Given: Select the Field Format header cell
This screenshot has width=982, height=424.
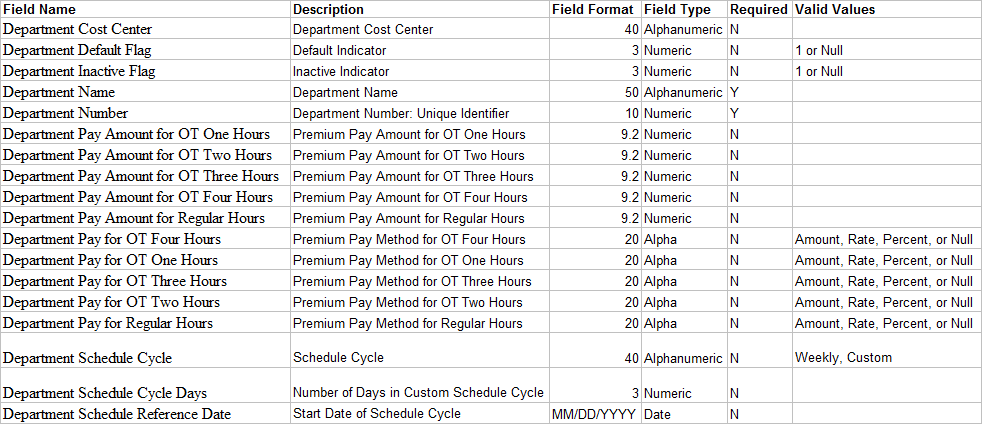Looking at the screenshot, I should coord(593,9).
